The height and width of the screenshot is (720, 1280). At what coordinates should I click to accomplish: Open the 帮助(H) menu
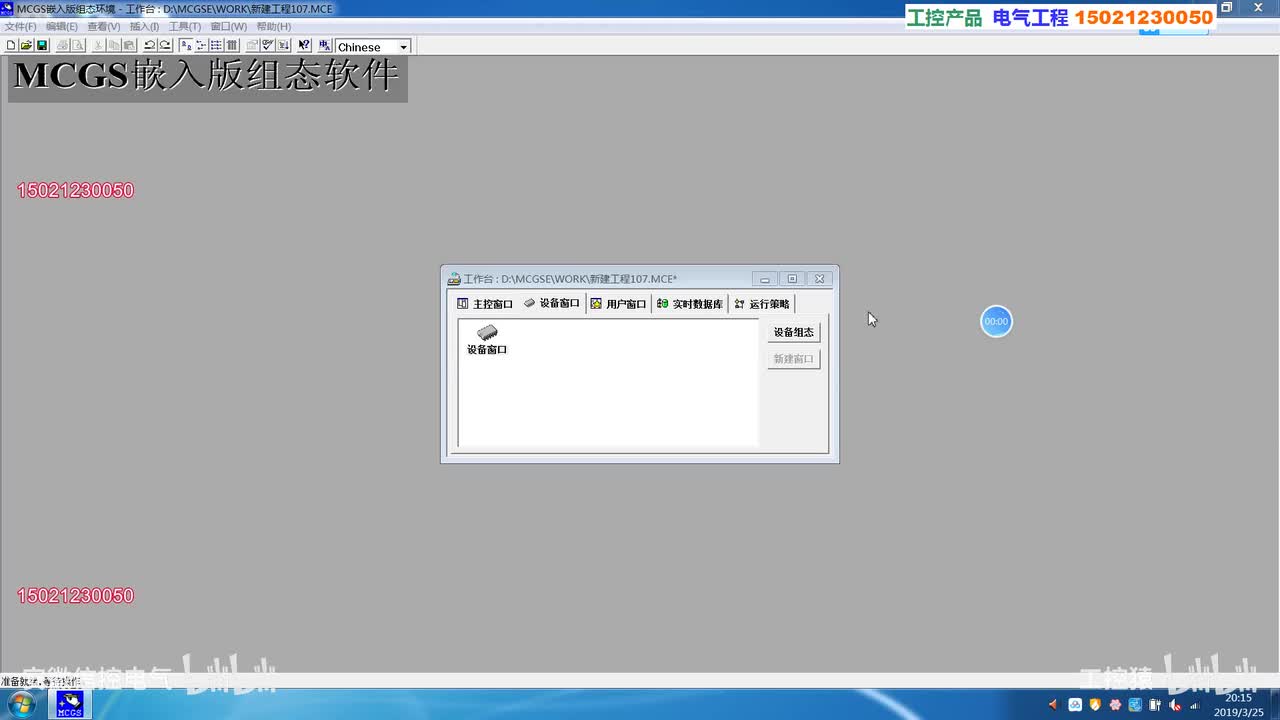(274, 26)
